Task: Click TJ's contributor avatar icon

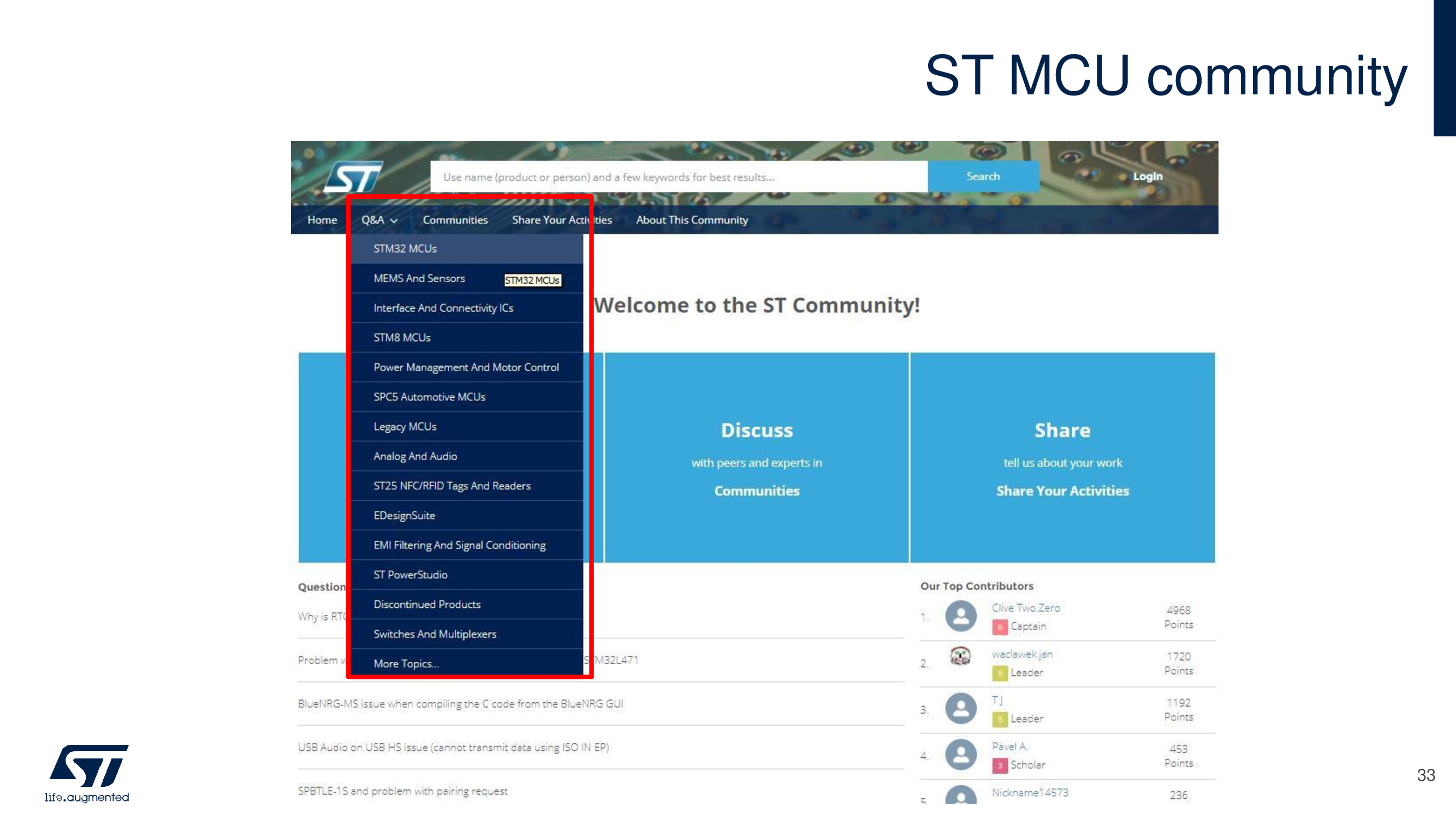Action: 960,708
